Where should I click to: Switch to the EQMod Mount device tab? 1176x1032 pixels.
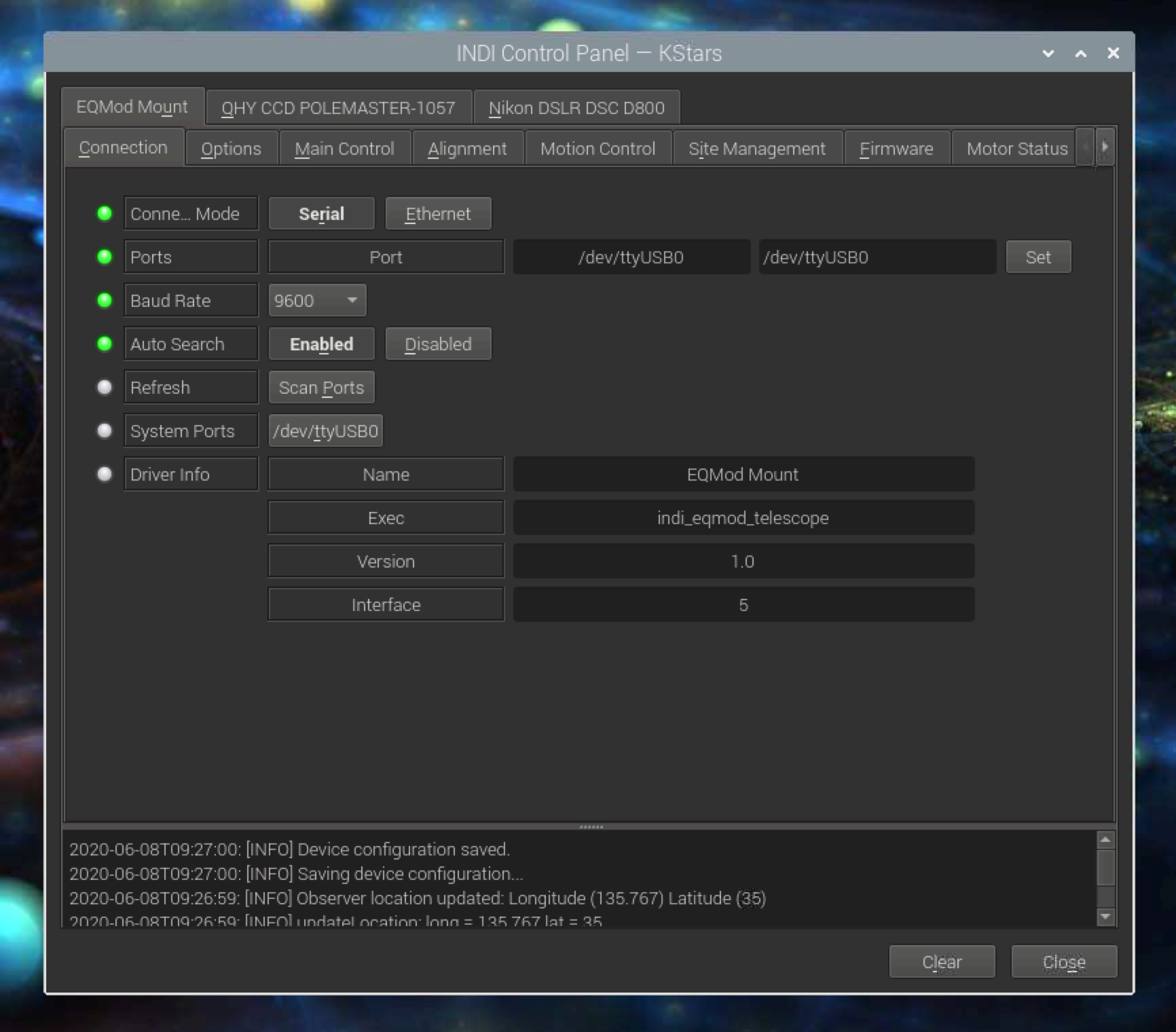132,107
